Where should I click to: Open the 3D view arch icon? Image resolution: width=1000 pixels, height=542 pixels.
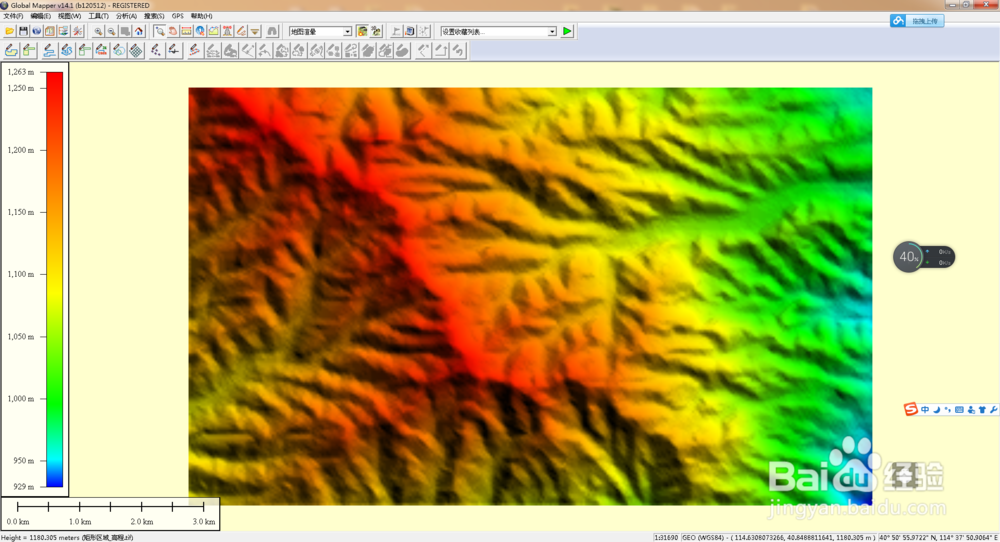point(272,31)
